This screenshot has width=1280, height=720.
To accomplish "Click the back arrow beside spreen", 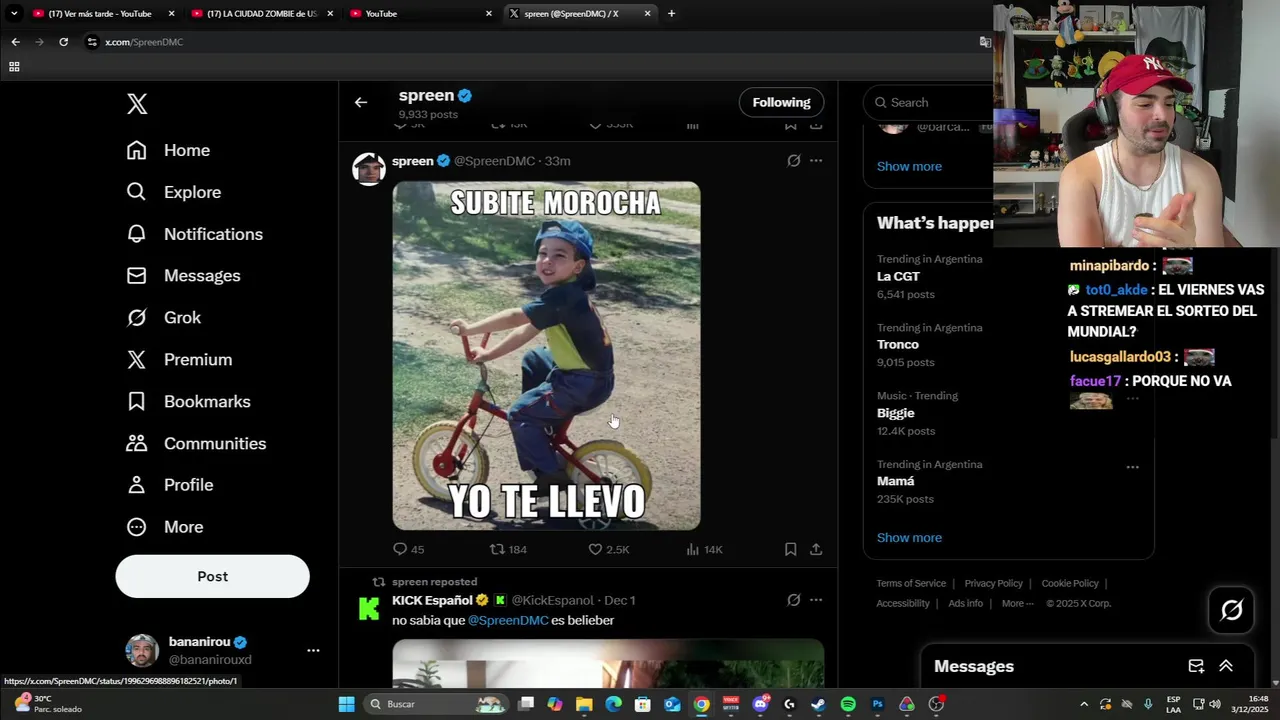I will (x=361, y=102).
